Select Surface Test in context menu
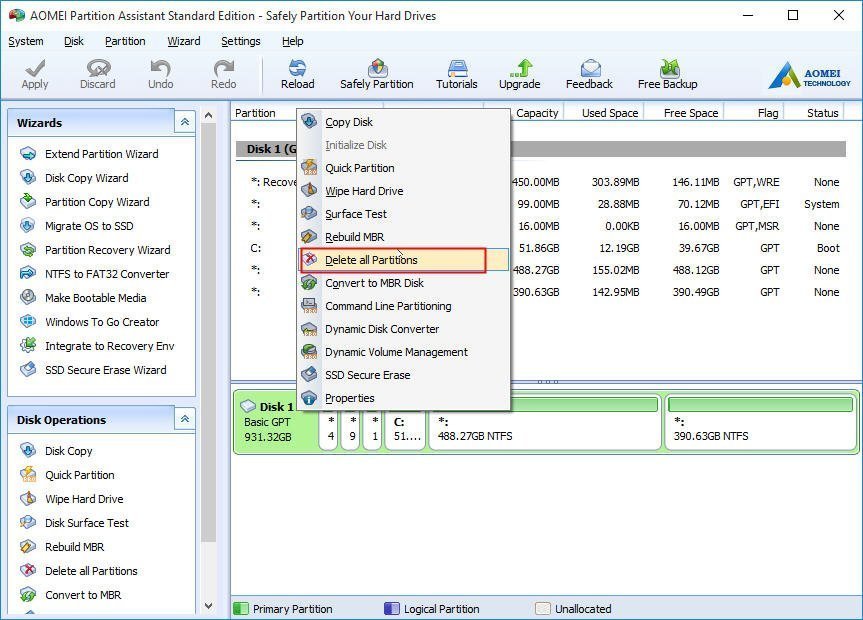 pyautogui.click(x=403, y=214)
